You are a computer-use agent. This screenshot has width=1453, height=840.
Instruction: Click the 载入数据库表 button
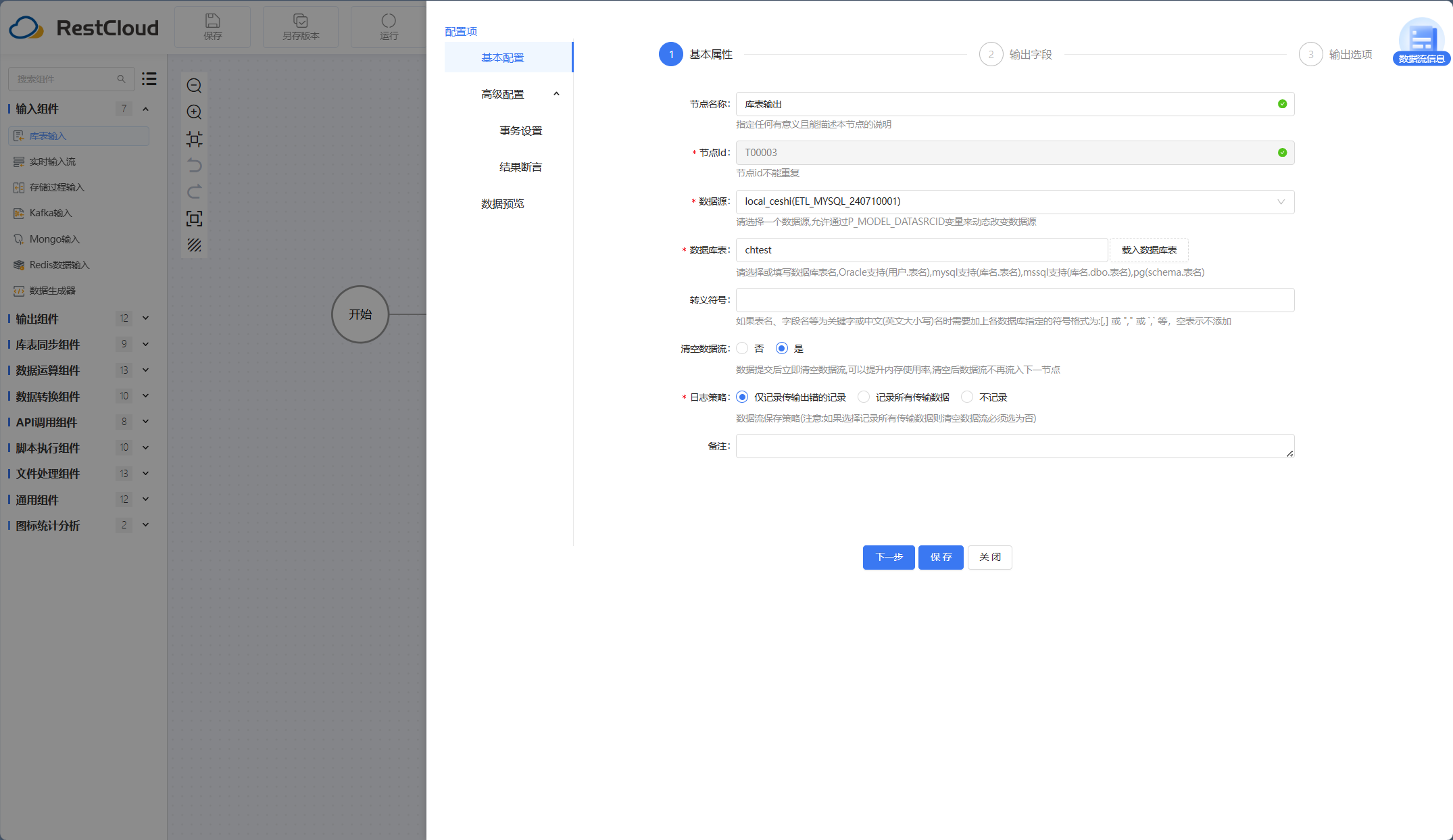(x=1149, y=250)
